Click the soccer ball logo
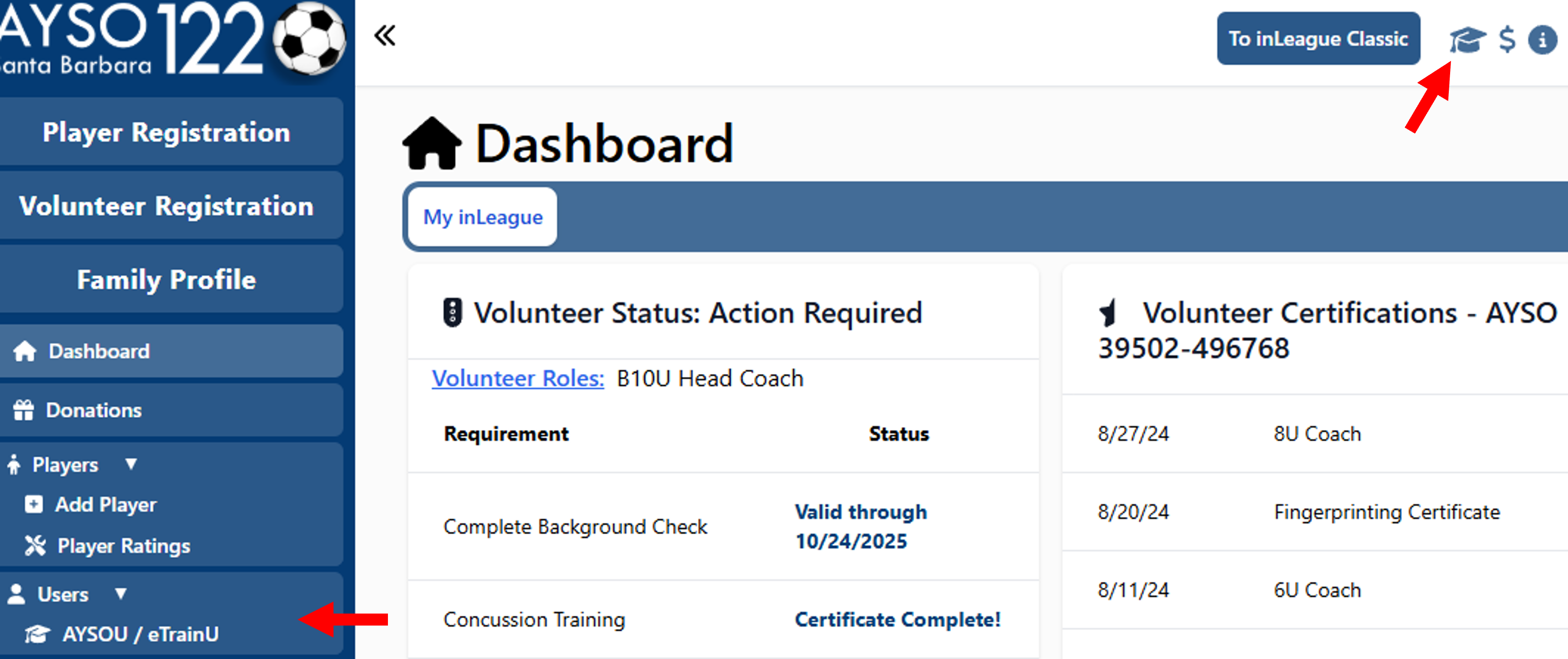Viewport: 1568px width, 659px height. tap(309, 38)
